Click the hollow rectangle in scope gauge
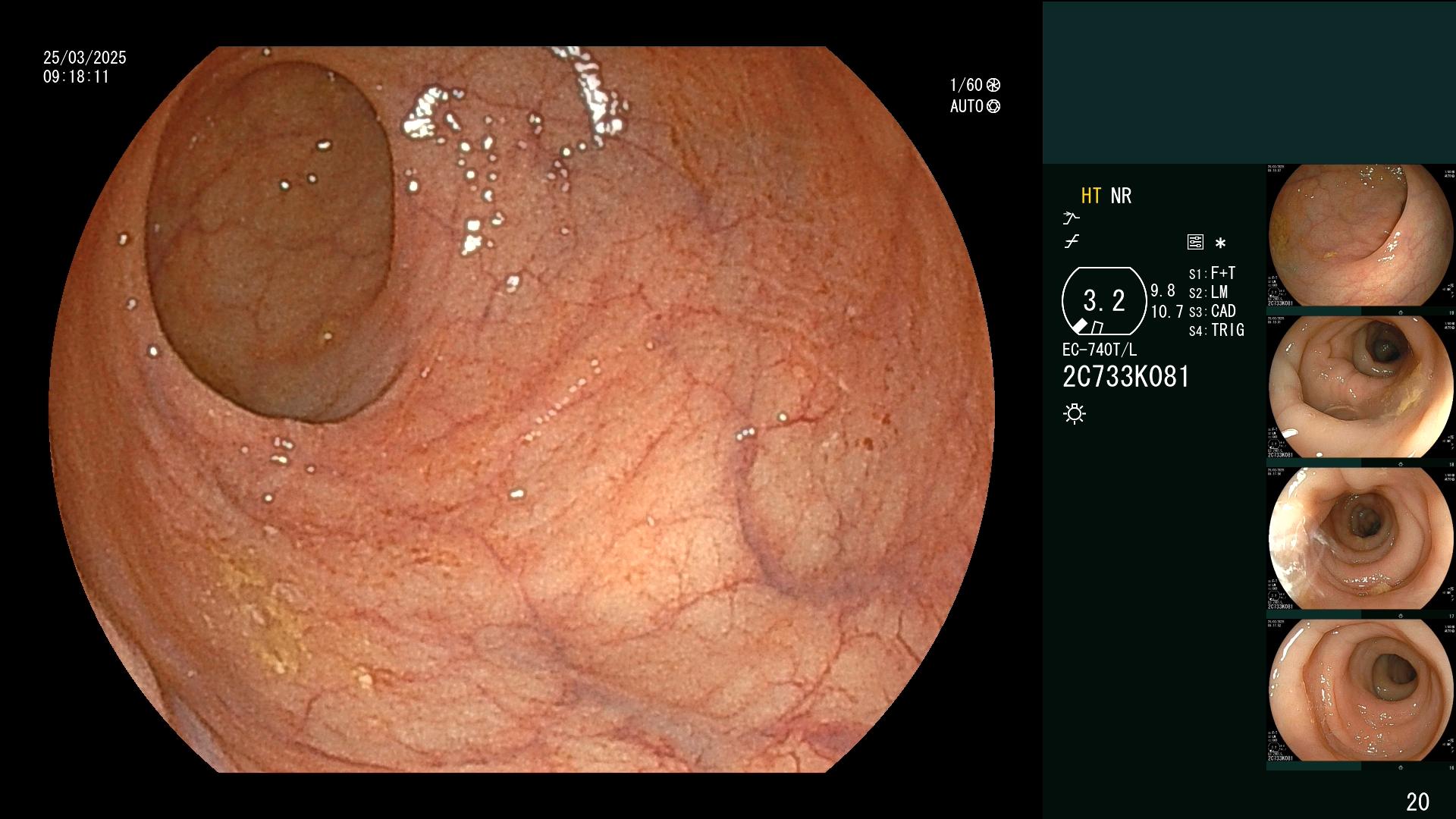This screenshot has width=1456, height=819. click(x=1097, y=328)
